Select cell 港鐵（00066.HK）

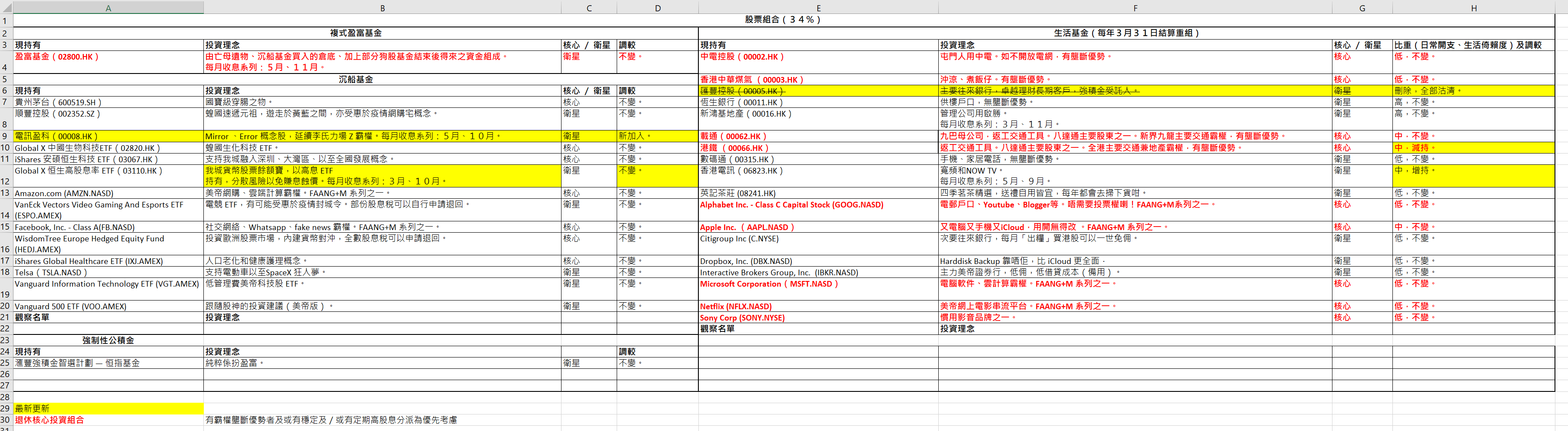[818, 148]
